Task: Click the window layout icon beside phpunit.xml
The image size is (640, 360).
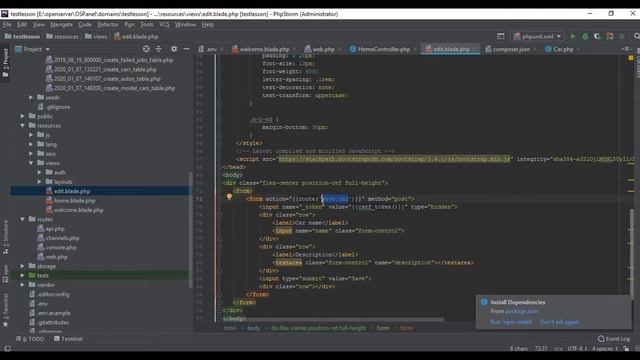Action: coord(500,36)
